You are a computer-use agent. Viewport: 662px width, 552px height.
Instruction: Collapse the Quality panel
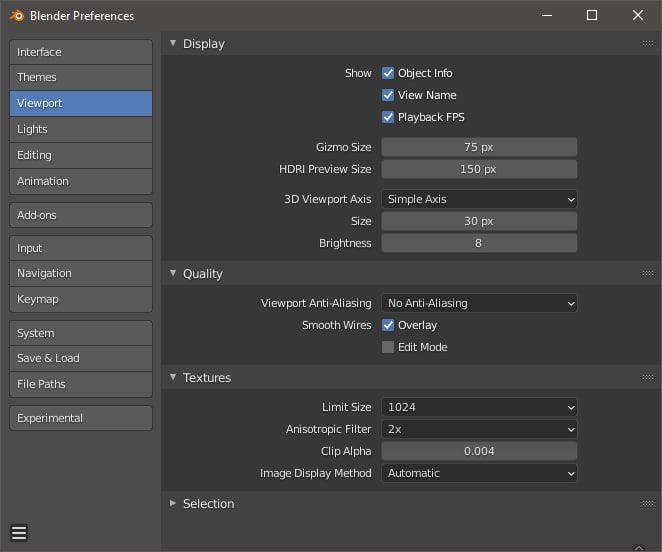pos(173,273)
